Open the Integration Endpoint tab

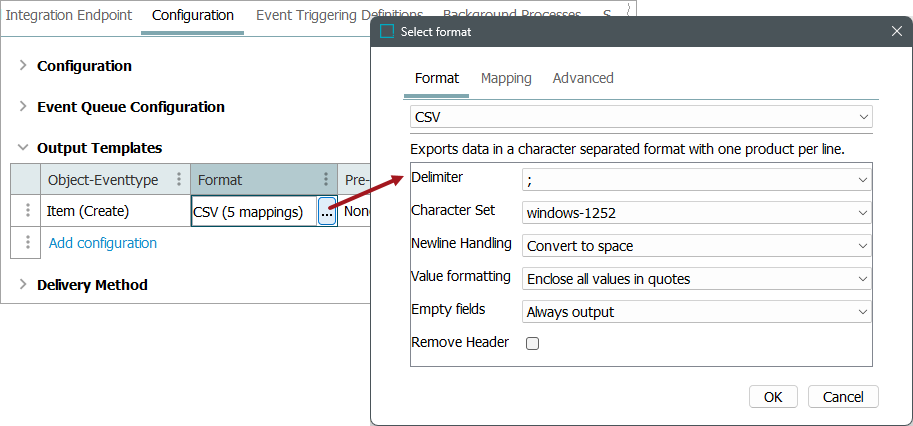pos(70,15)
